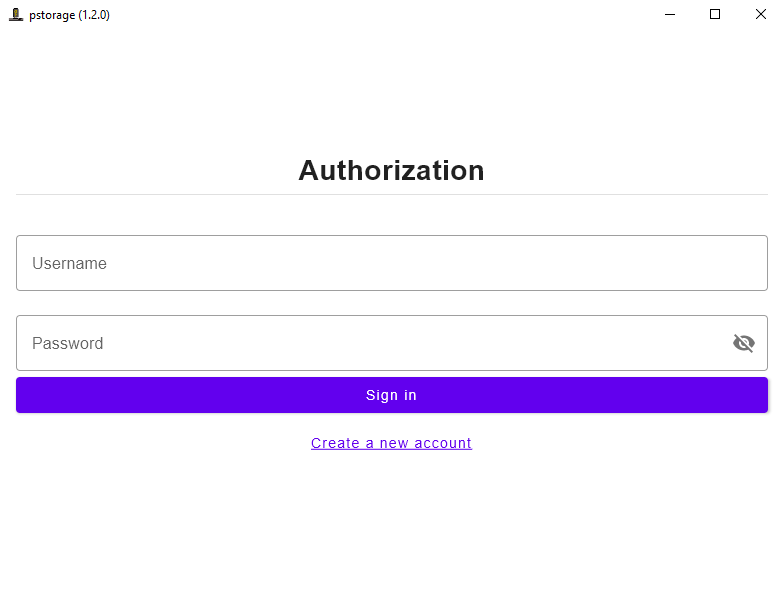Click the X icon at window corner
The image size is (784, 590).
tap(760, 15)
